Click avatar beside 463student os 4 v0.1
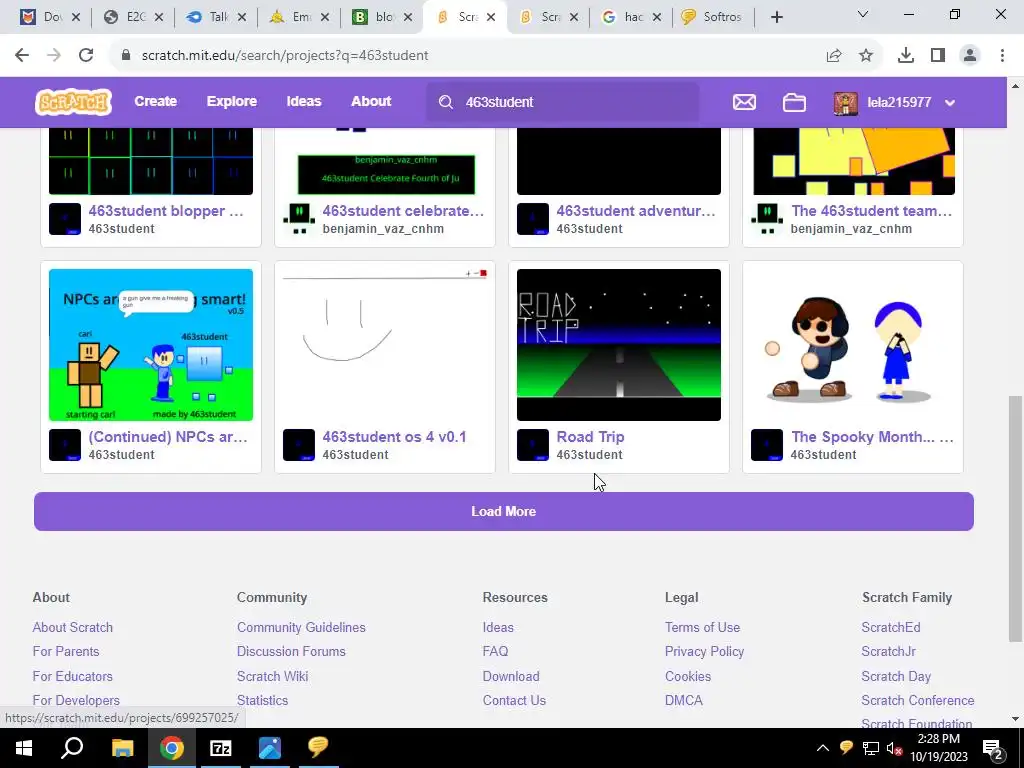This screenshot has height=768, width=1024. coord(299,445)
